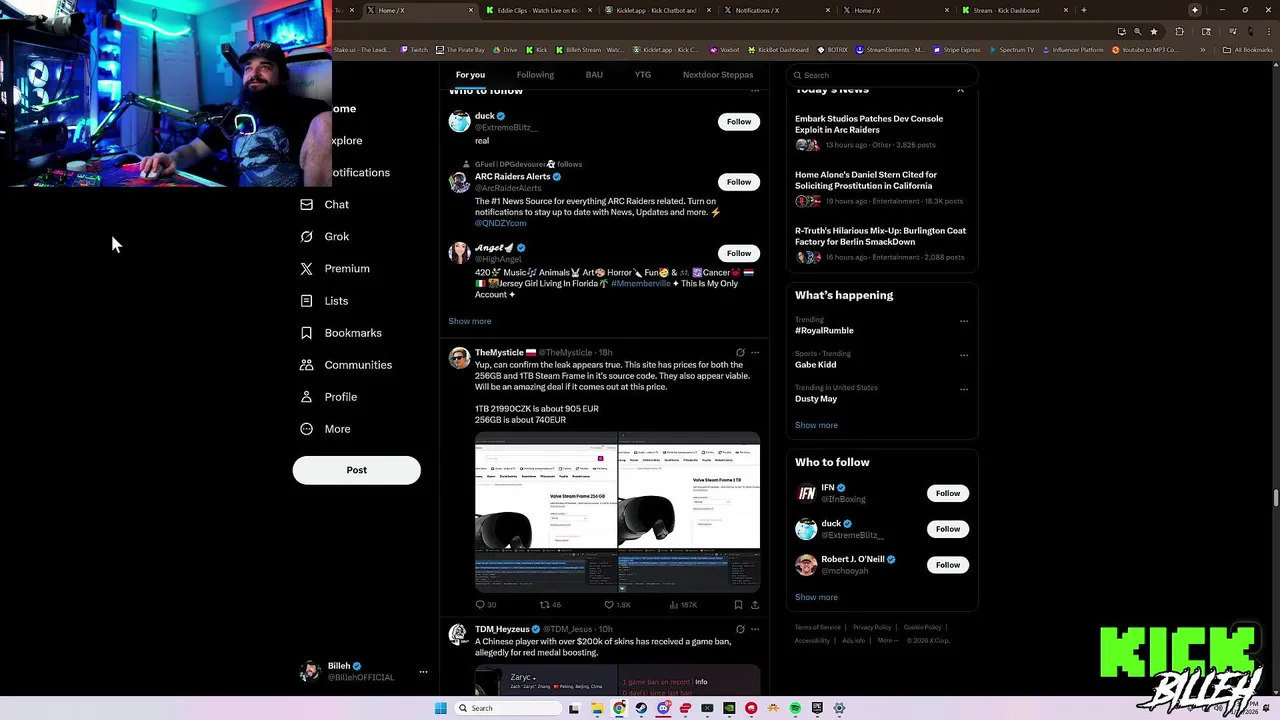This screenshot has height=720, width=1280.
Task: Open options for the Gabe Kidd trend
Action: (964, 355)
